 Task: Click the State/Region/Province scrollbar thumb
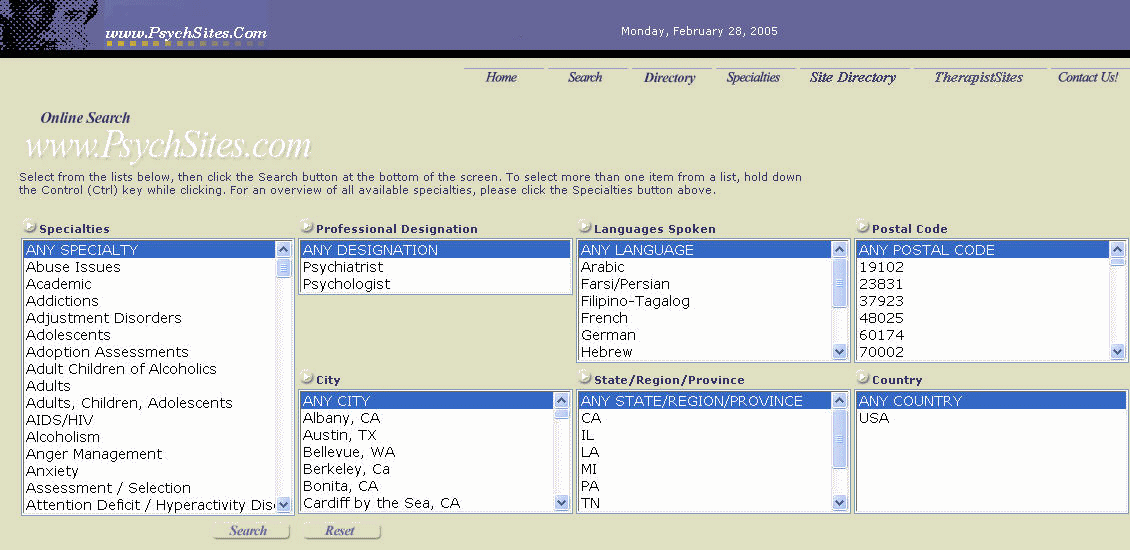pos(840,438)
